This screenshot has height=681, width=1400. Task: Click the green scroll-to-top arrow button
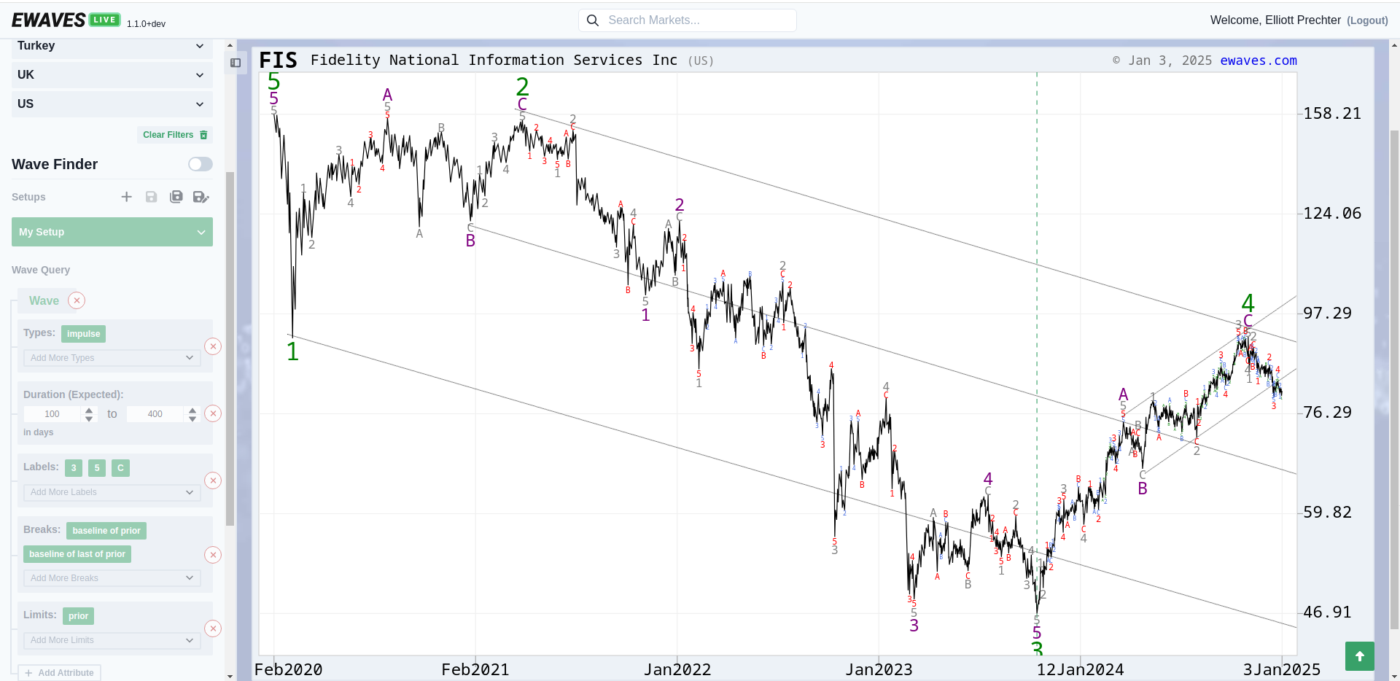click(x=1359, y=656)
